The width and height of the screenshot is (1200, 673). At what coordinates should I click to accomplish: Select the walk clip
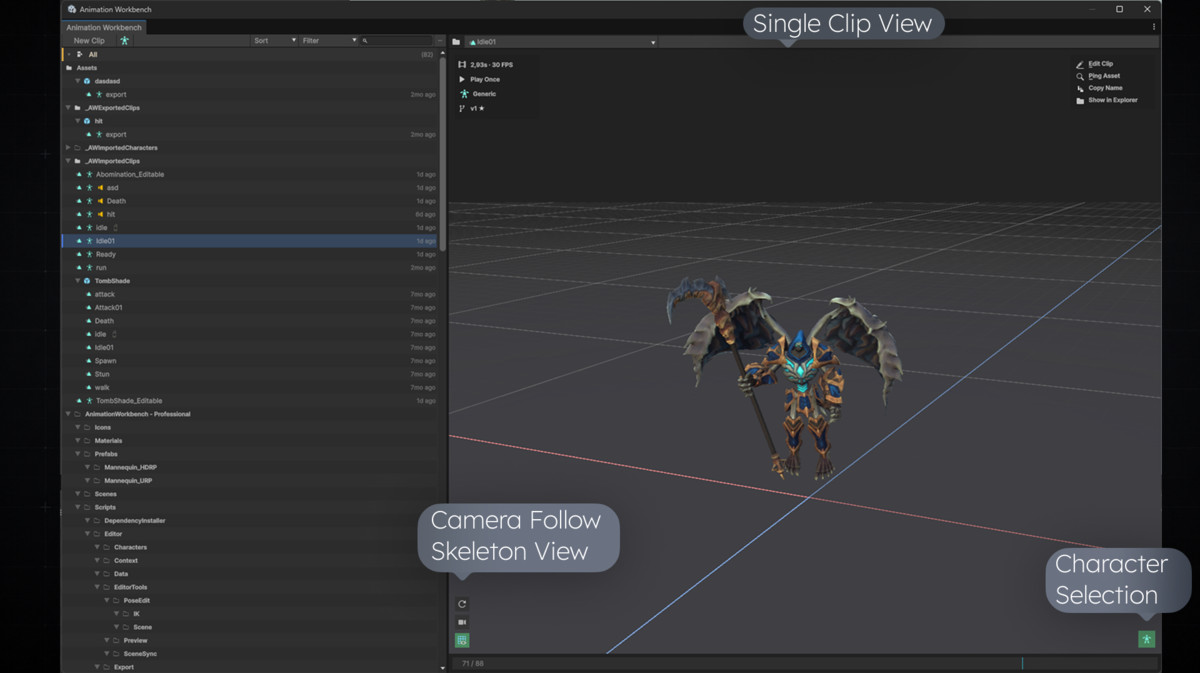pos(250,387)
